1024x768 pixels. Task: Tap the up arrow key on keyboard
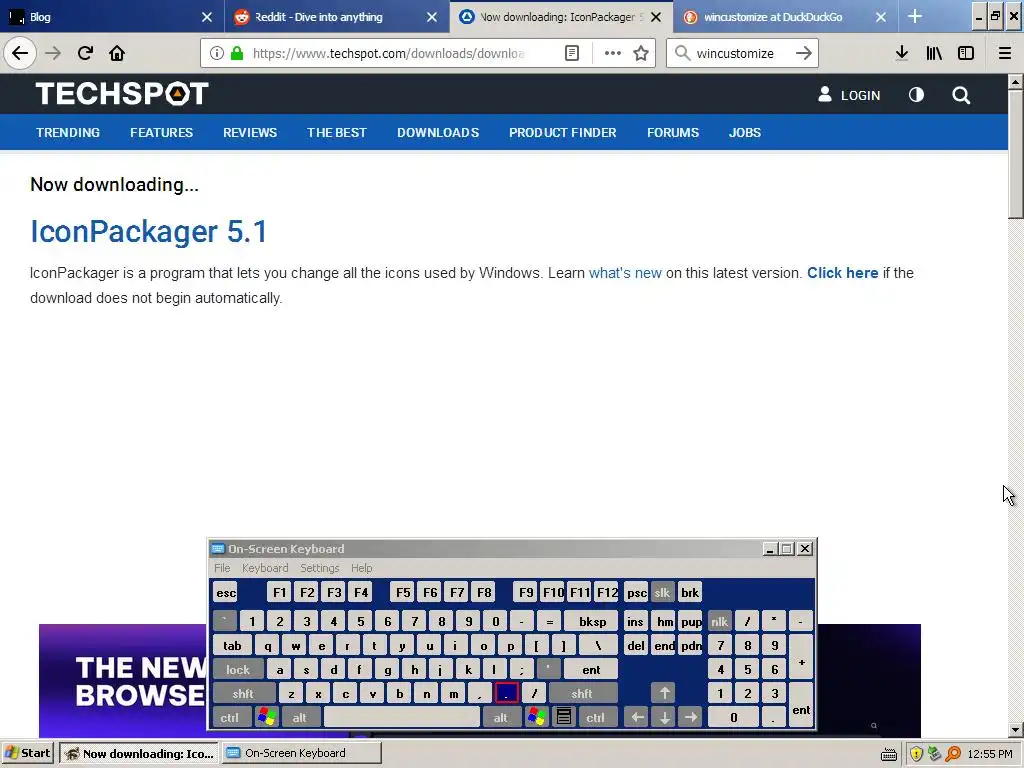pyautogui.click(x=664, y=693)
